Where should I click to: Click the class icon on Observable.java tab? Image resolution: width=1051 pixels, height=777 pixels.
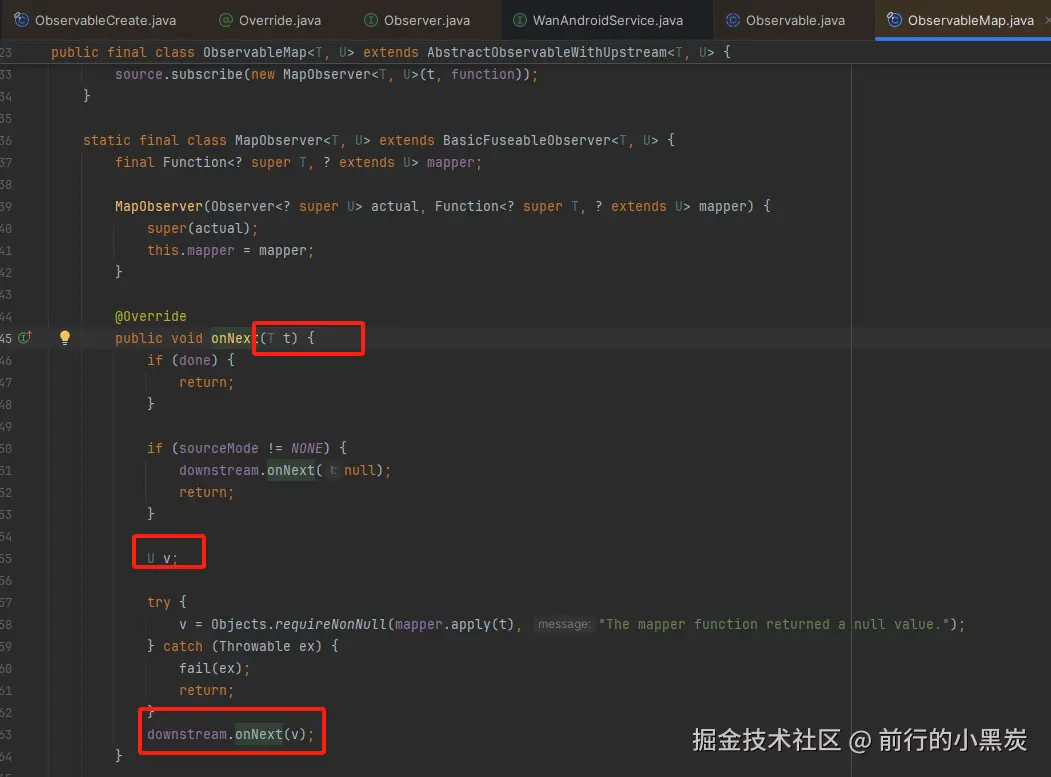click(x=733, y=20)
